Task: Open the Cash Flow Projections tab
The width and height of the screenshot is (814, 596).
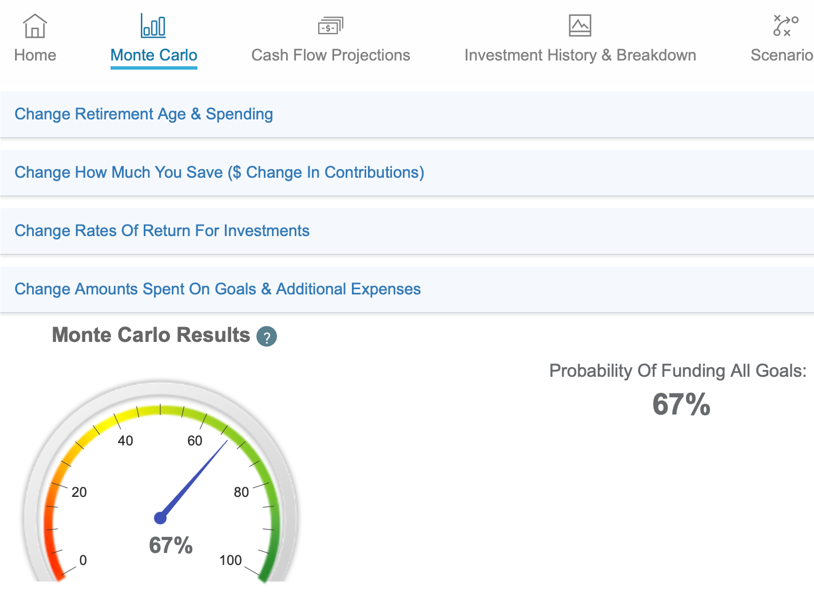Action: [330, 55]
